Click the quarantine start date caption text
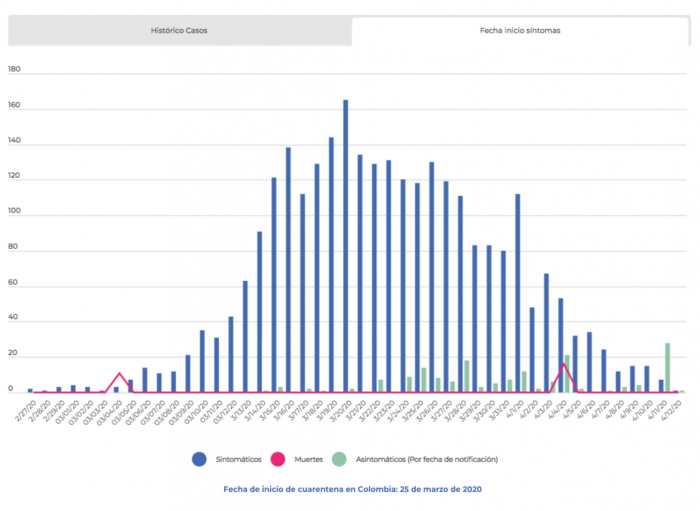700x511 pixels. (x=351, y=490)
